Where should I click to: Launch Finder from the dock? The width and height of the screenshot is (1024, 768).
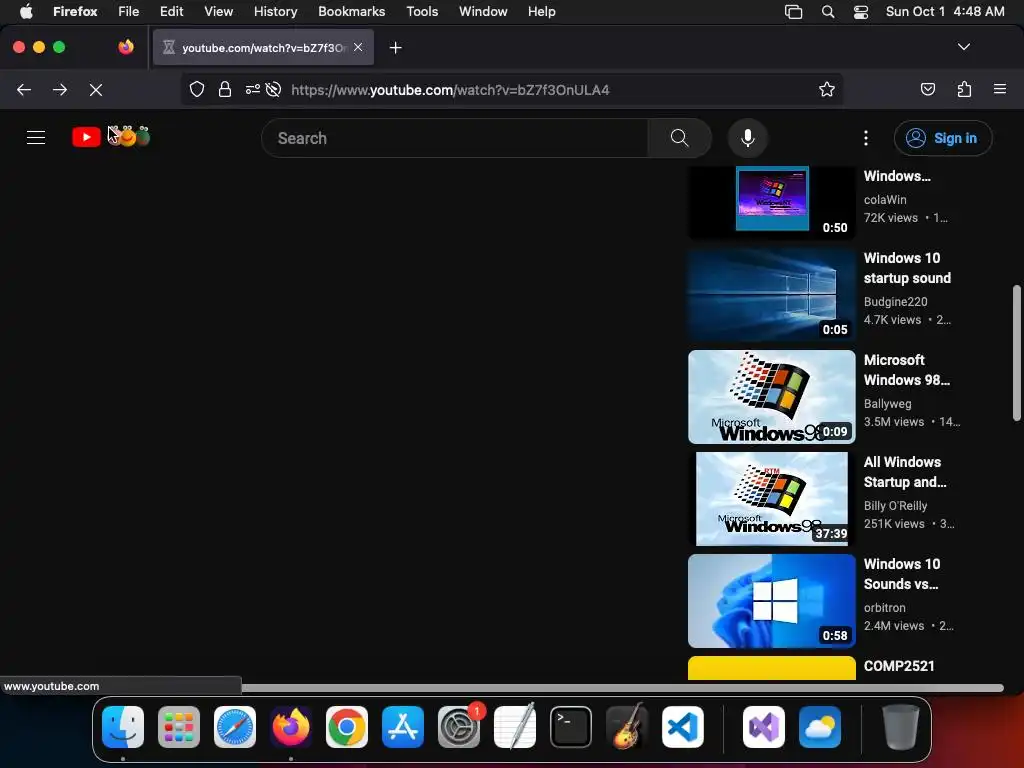(x=123, y=727)
